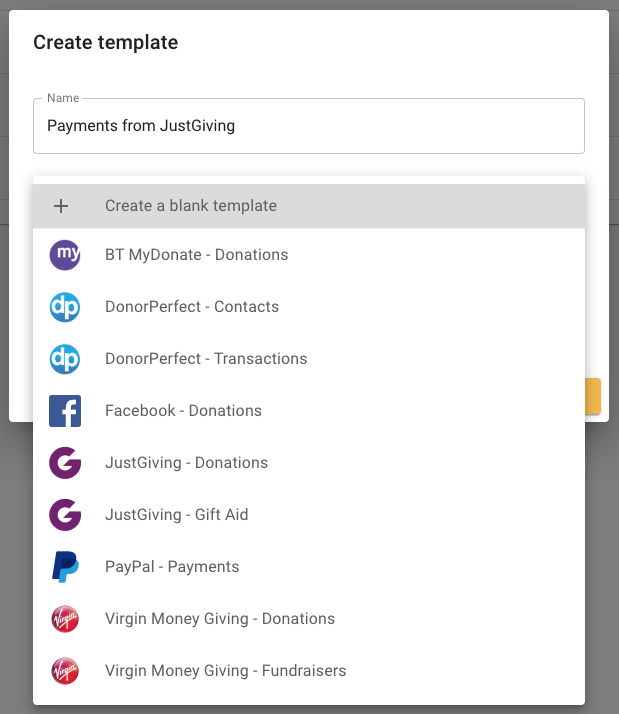This screenshot has height=714, width=619.
Task: Choose BT MyDonate - Donations template
Action: [x=196, y=255]
